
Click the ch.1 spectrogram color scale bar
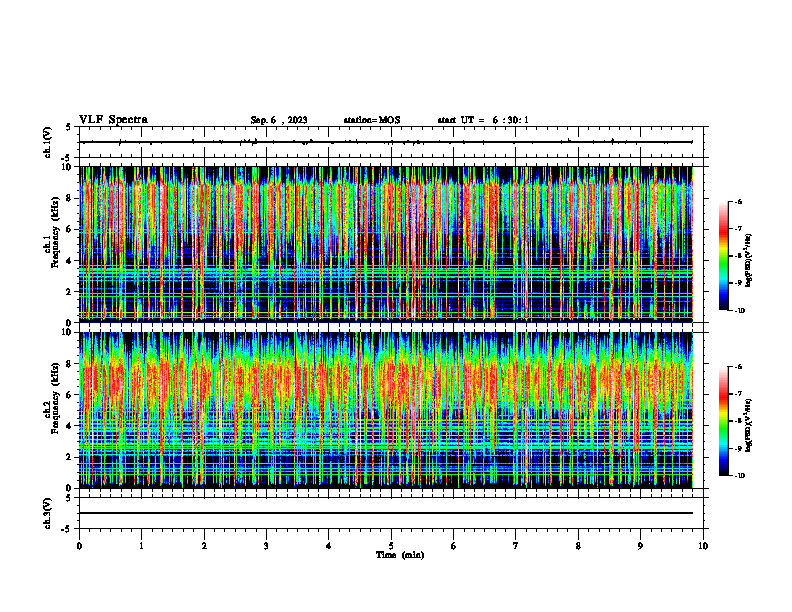pos(724,256)
